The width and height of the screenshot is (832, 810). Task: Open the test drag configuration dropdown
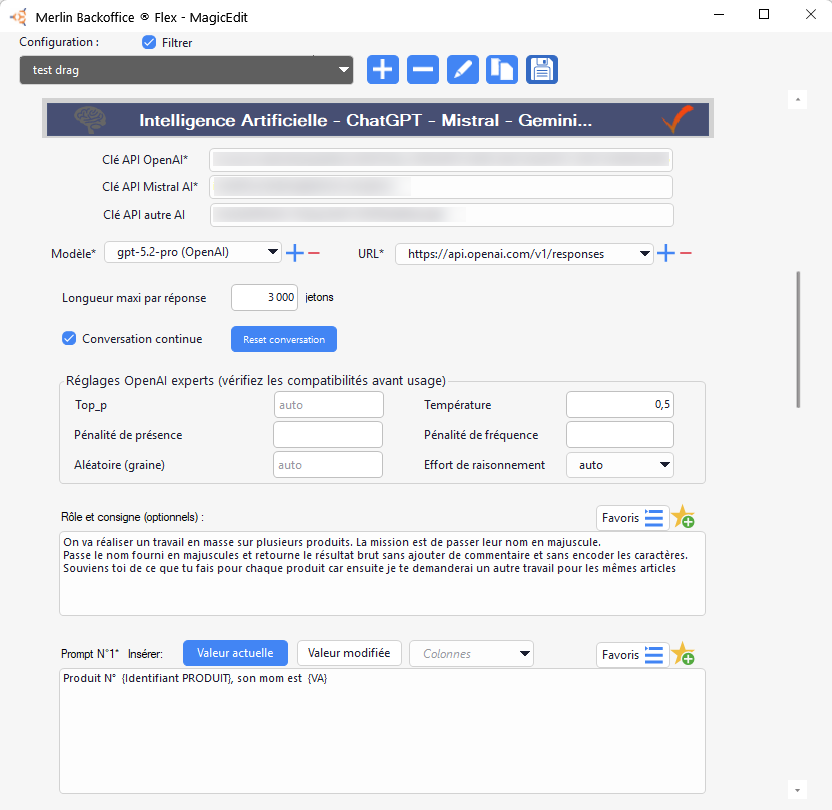click(x=186, y=70)
